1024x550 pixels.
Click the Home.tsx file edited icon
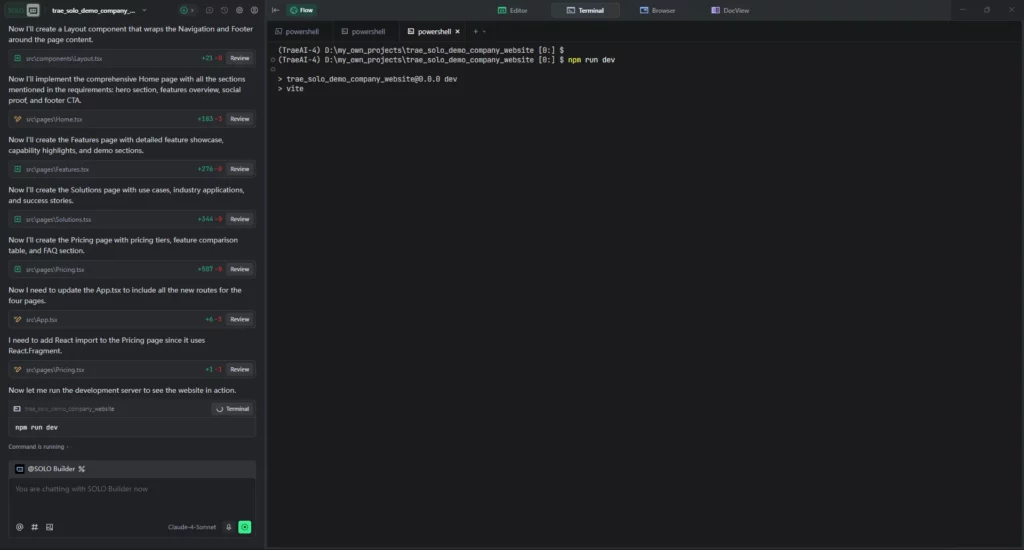(x=18, y=119)
